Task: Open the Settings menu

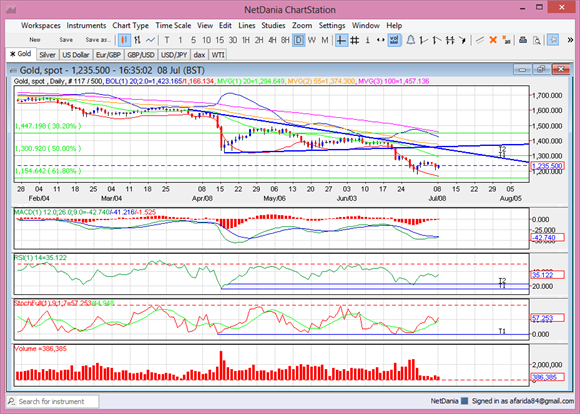Action: coord(332,26)
